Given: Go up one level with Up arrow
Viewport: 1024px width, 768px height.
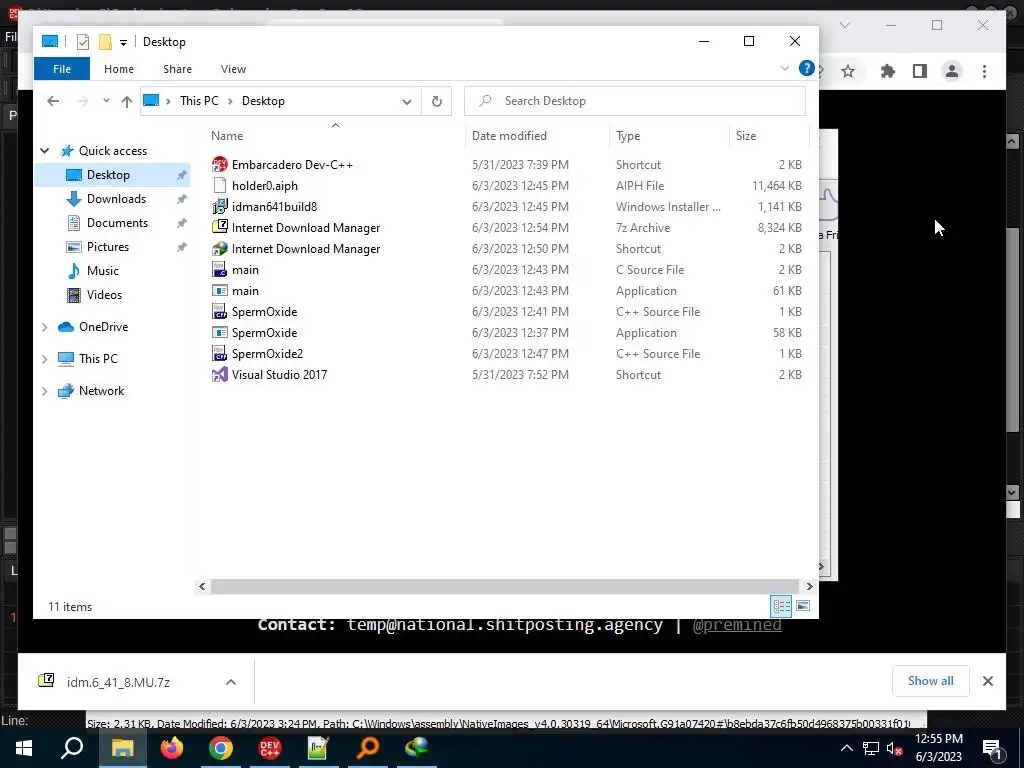Looking at the screenshot, I should (127, 101).
